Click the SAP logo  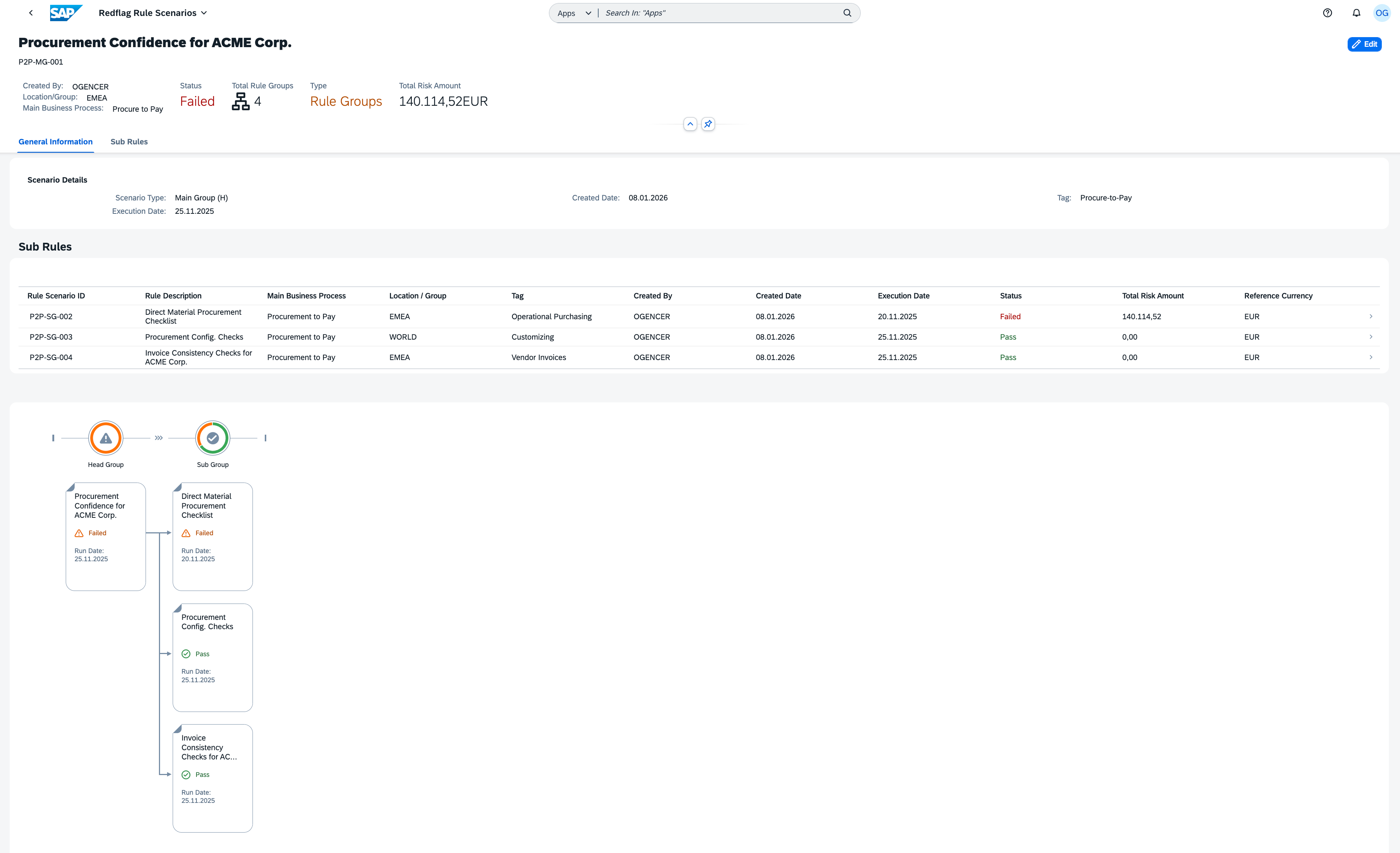coord(66,13)
